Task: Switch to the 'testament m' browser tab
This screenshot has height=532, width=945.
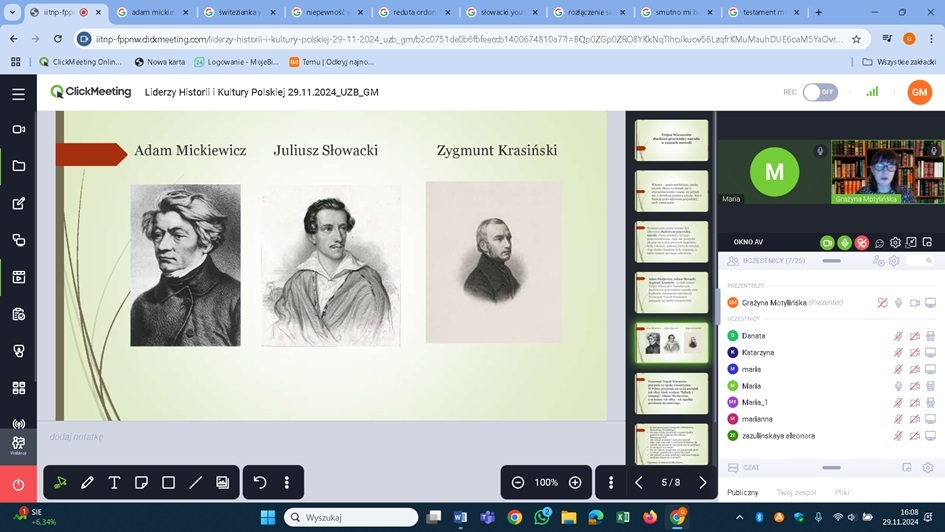Action: pos(764,12)
